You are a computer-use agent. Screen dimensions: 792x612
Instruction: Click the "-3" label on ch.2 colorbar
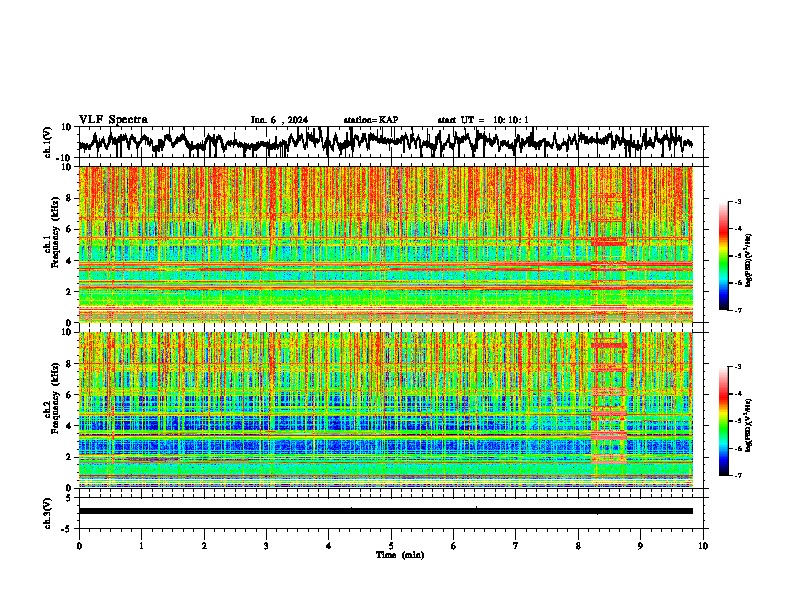point(738,367)
